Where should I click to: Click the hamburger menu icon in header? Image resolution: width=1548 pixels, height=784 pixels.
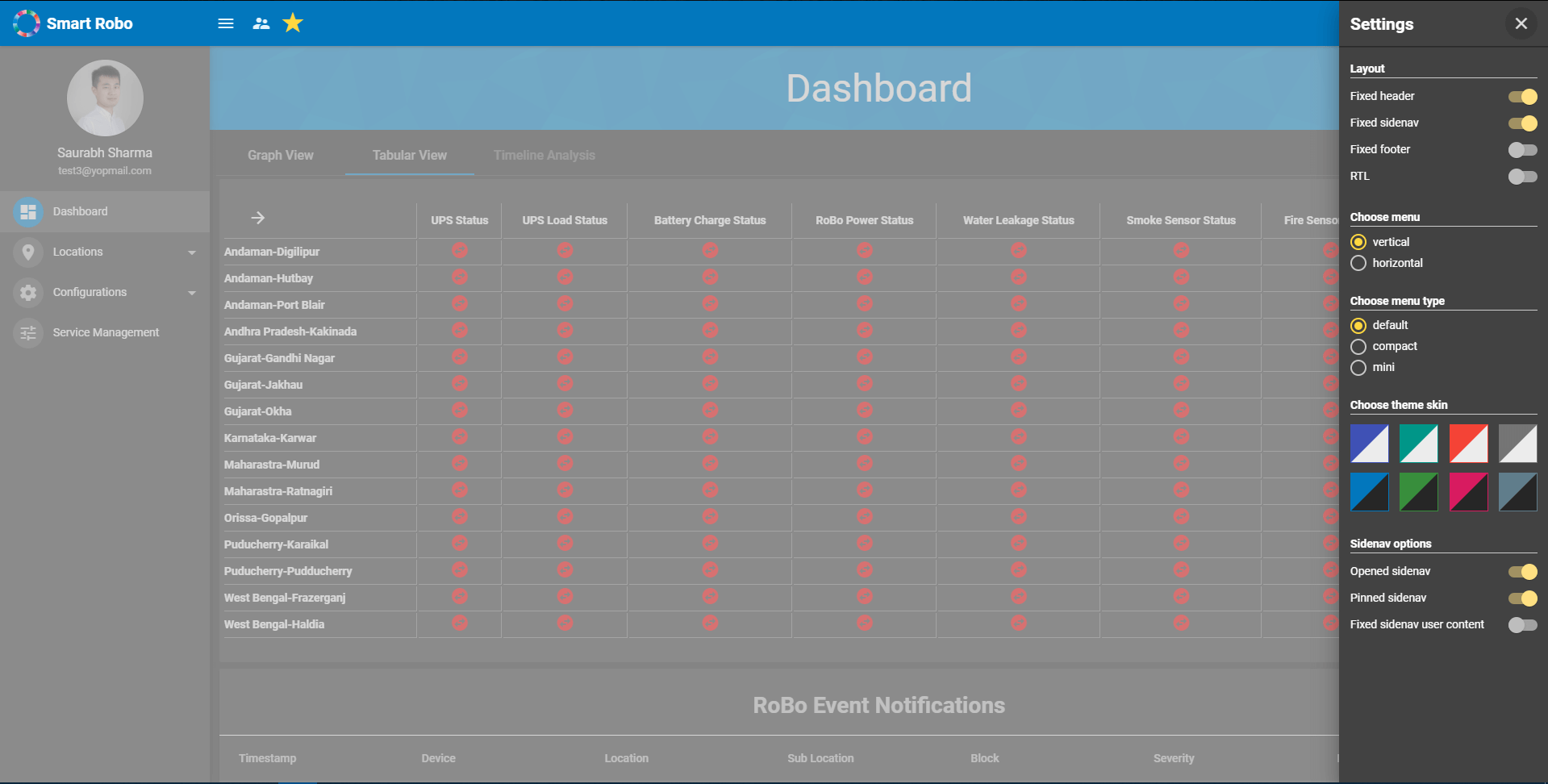coord(226,23)
